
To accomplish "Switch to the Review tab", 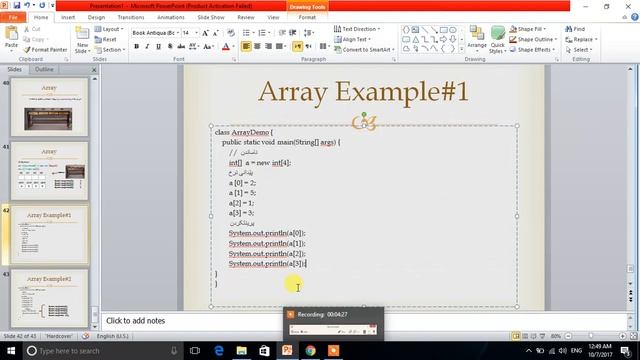I will click(245, 18).
